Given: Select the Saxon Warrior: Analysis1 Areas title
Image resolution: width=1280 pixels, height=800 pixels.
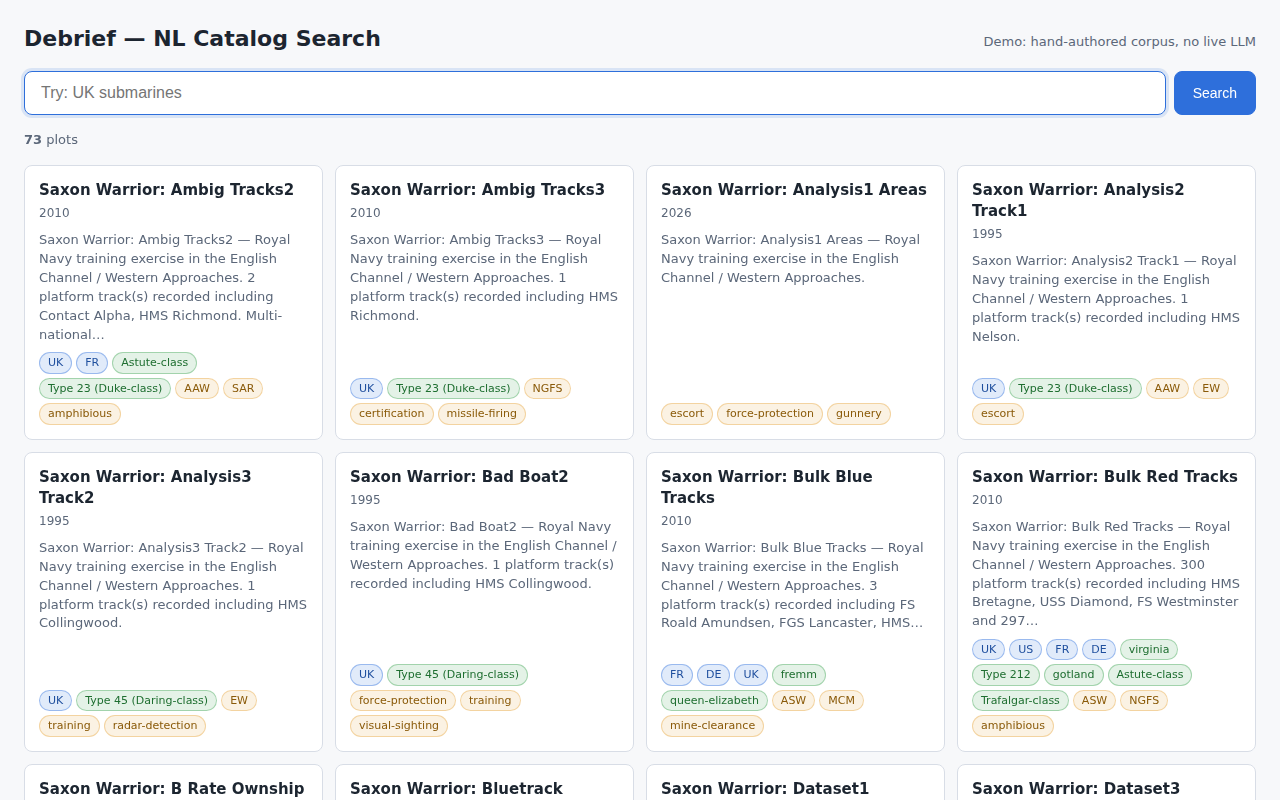Looking at the screenshot, I should tap(793, 190).
